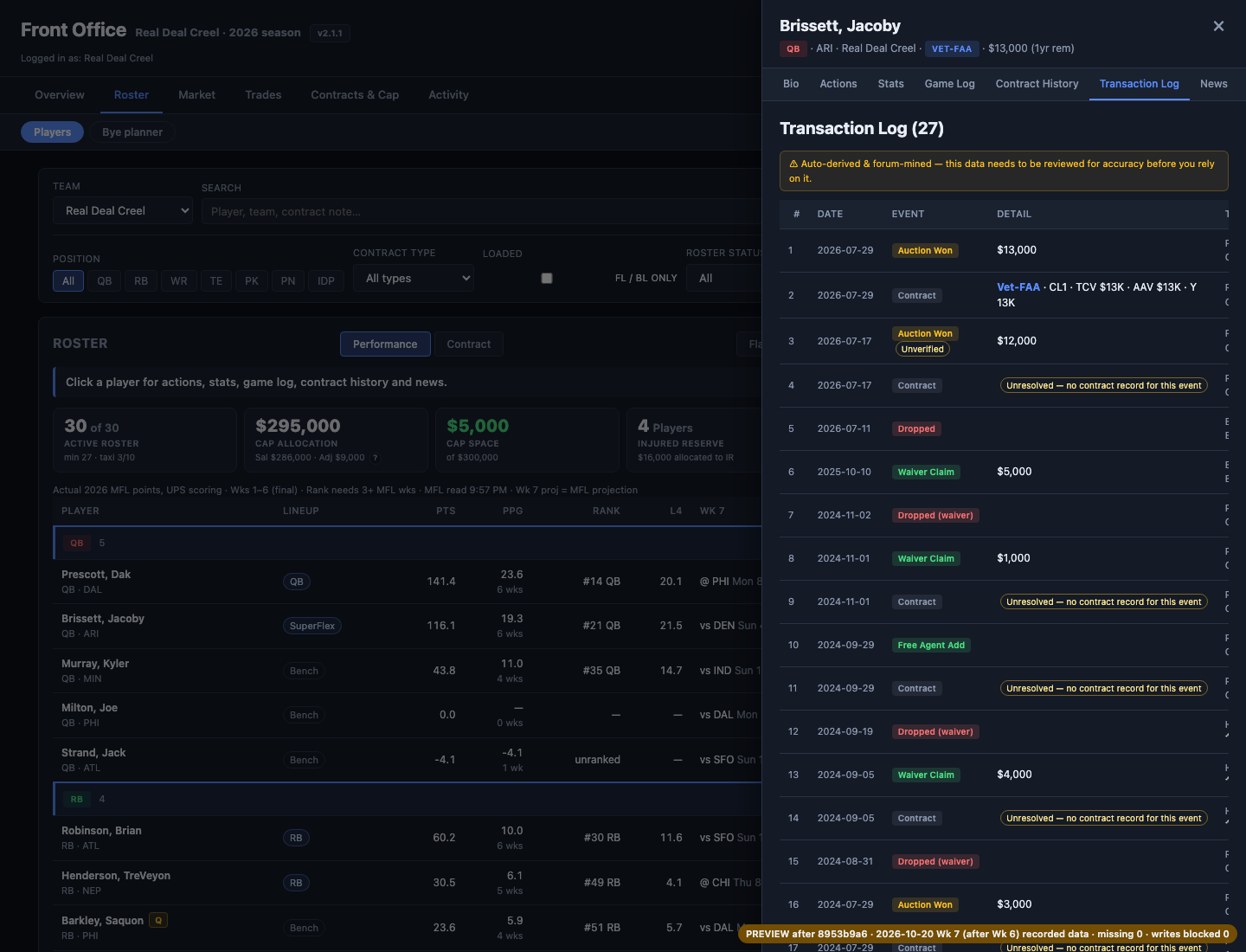
Task: Select the PK position filter chip
Action: click(x=252, y=280)
